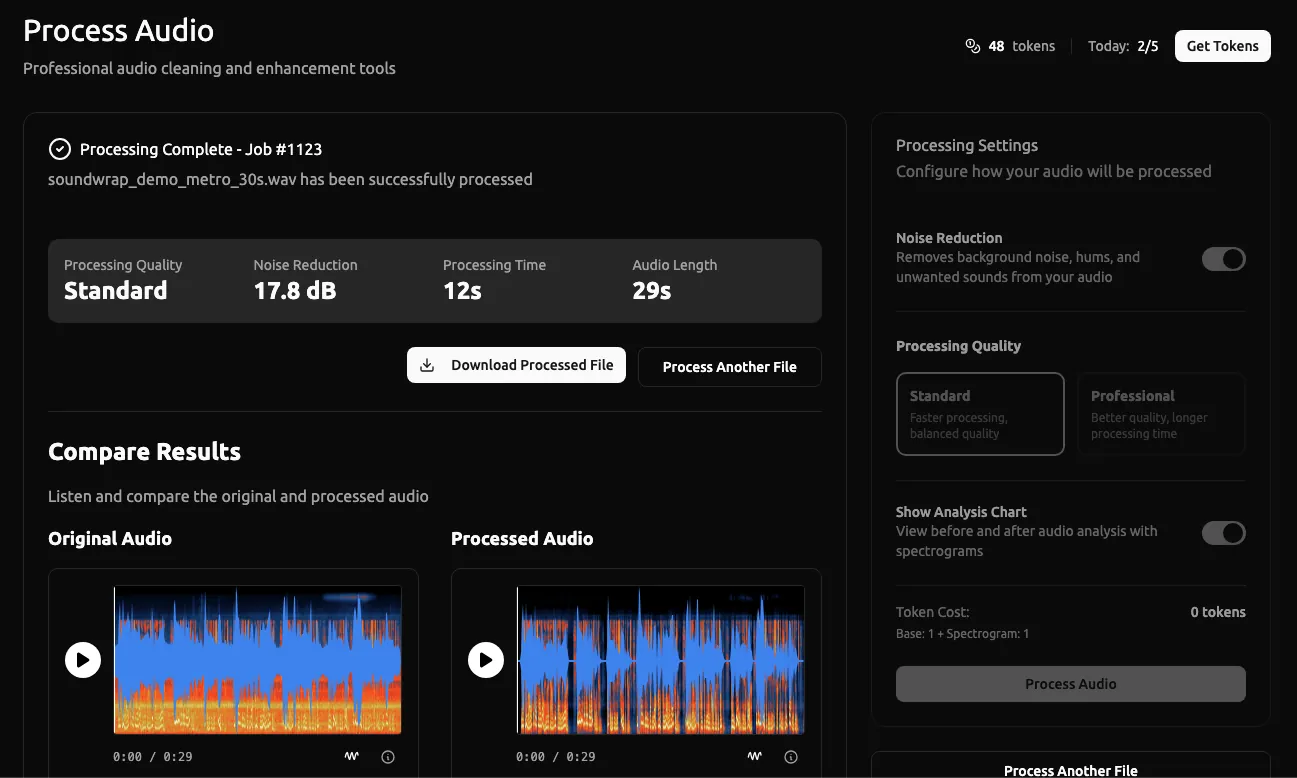1297x778 pixels.
Task: Click the "Processing Settings" panel heading
Action: (967, 146)
